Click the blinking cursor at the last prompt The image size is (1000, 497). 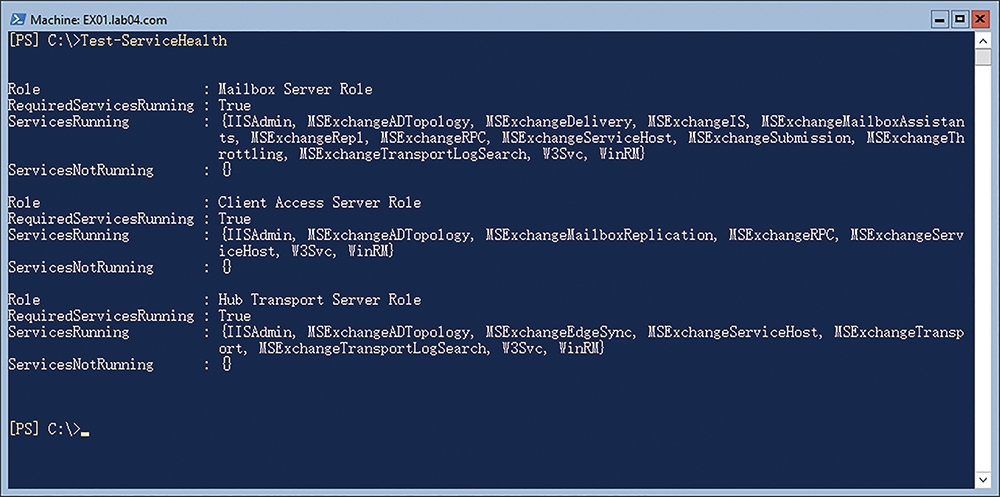coord(85,434)
